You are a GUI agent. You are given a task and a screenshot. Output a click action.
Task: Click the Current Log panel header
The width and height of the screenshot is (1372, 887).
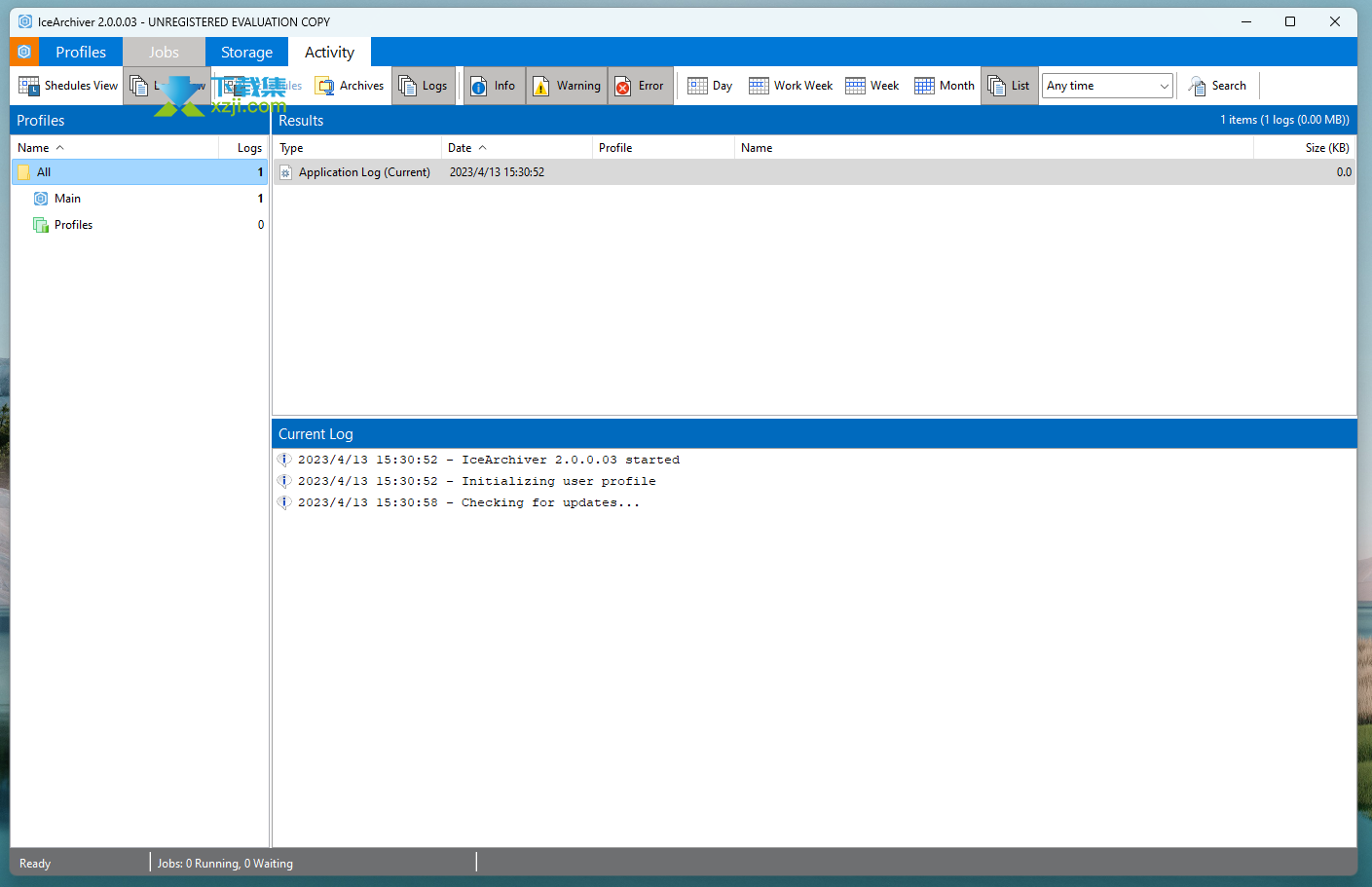click(814, 434)
